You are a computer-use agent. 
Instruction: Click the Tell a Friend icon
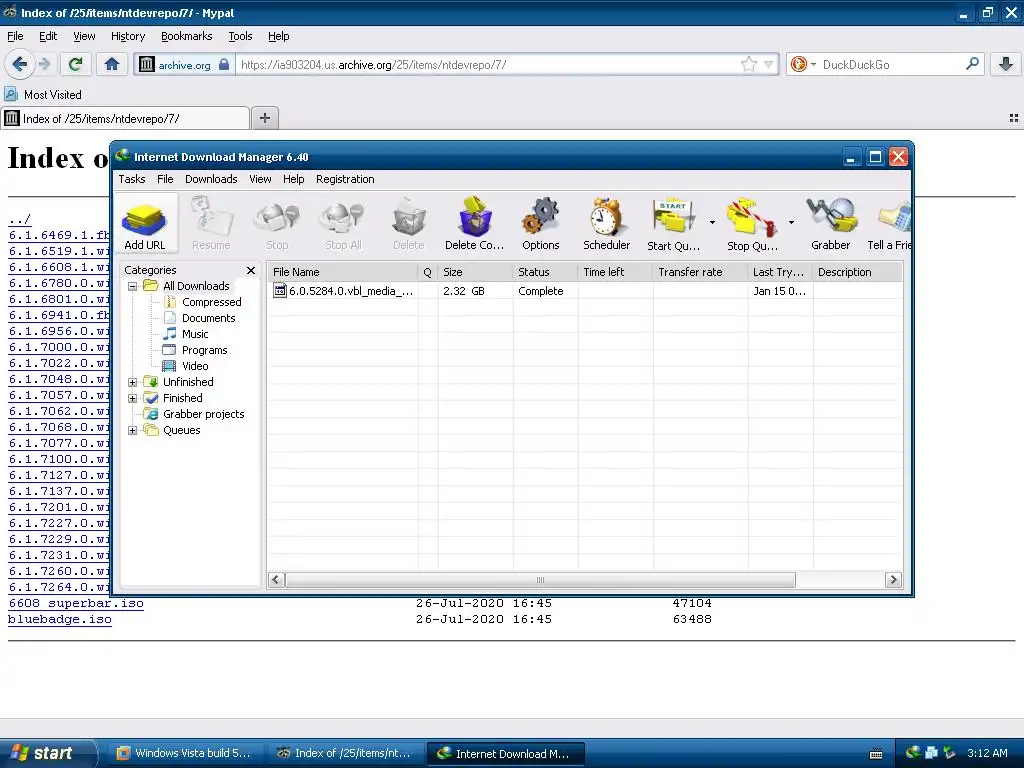pyautogui.click(x=889, y=224)
